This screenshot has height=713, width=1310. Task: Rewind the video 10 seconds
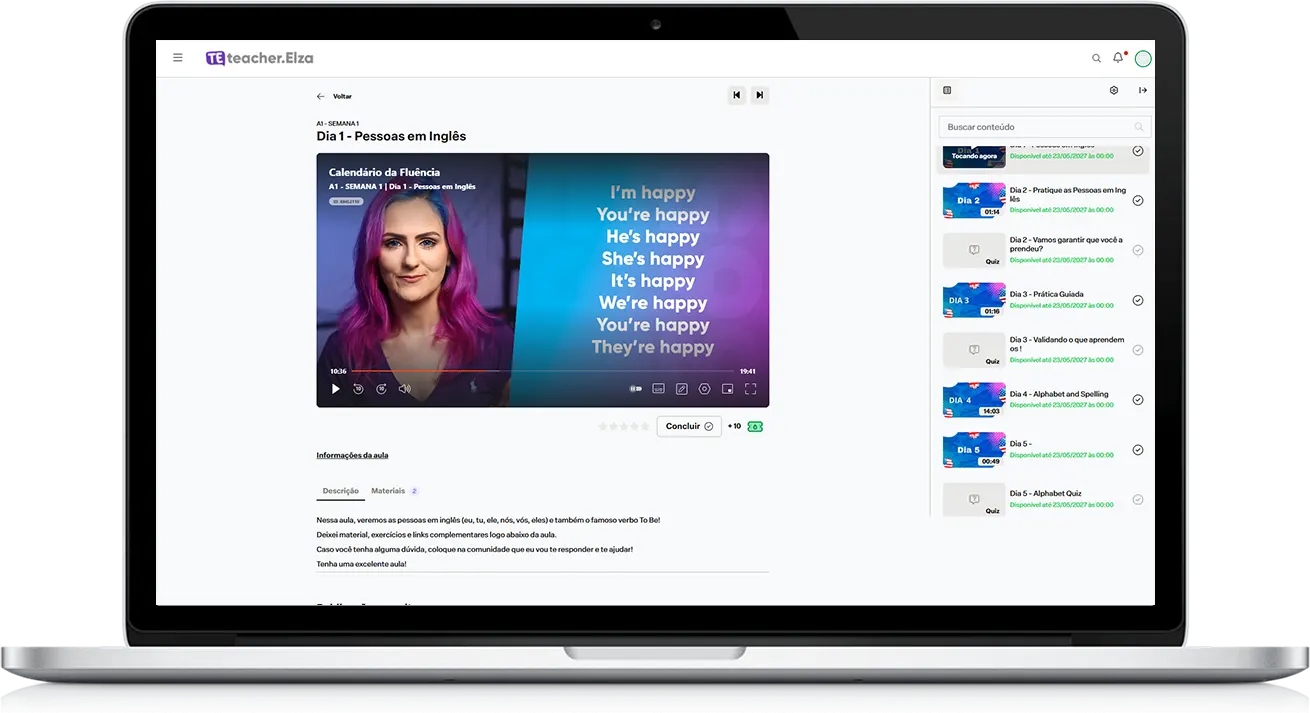point(358,389)
